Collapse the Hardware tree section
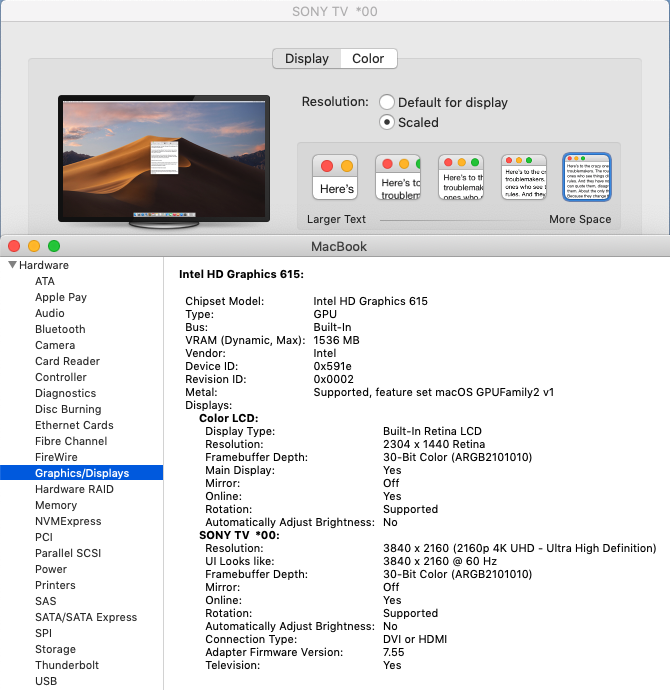The height and width of the screenshot is (690, 670). (12, 264)
